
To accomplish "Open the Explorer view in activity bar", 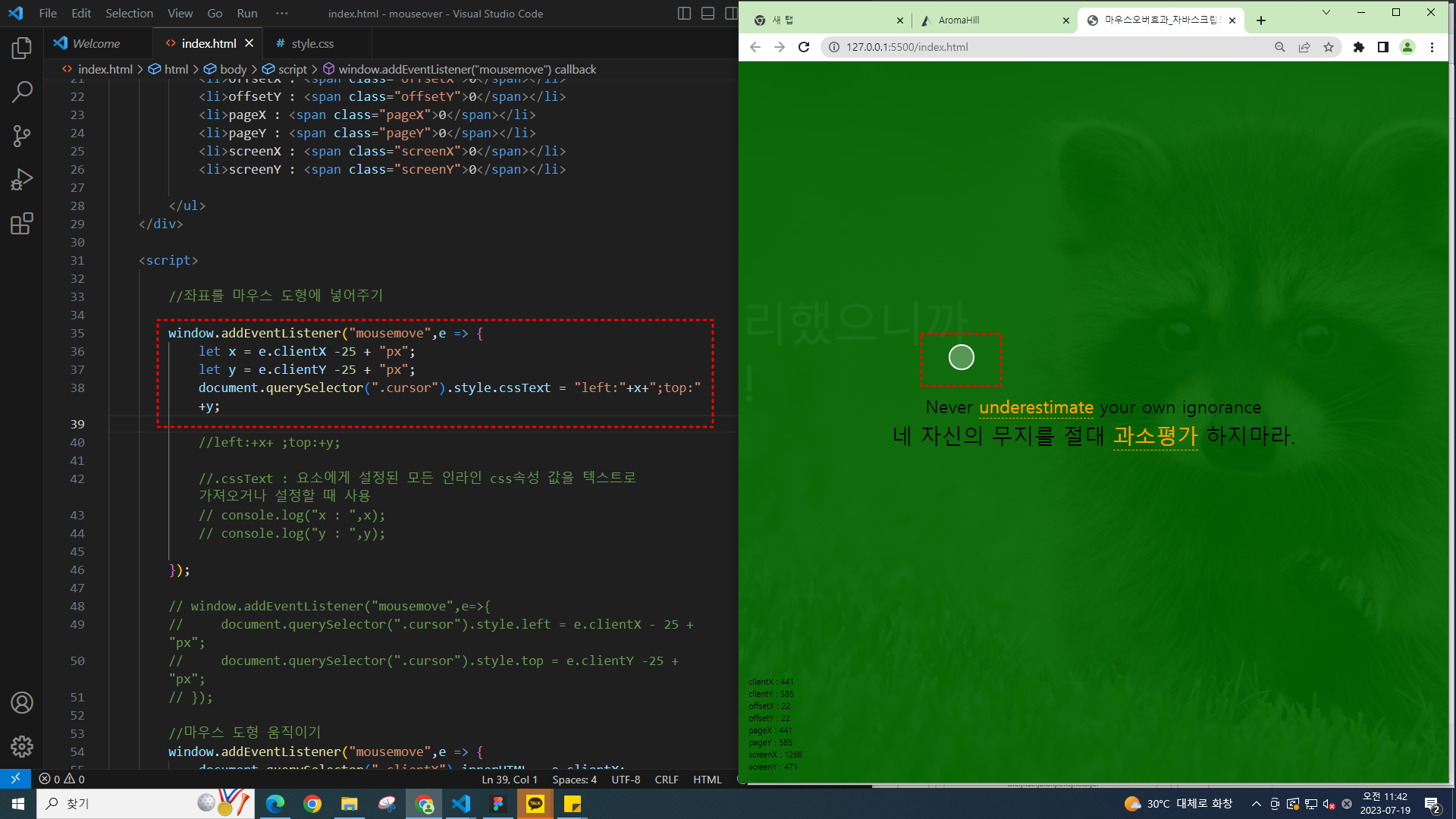I will pyautogui.click(x=22, y=49).
